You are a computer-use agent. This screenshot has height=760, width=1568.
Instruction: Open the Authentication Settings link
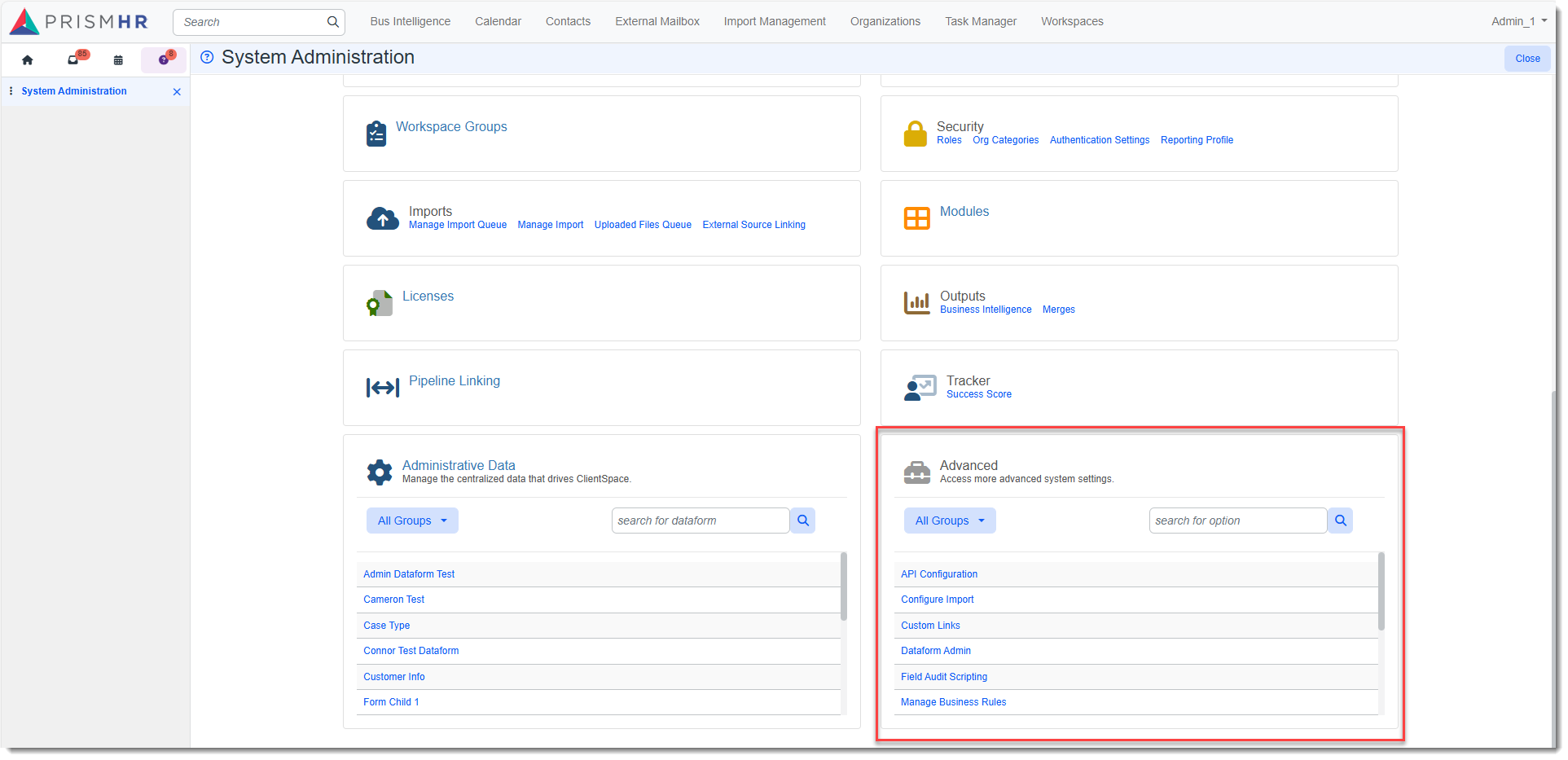tap(1099, 140)
